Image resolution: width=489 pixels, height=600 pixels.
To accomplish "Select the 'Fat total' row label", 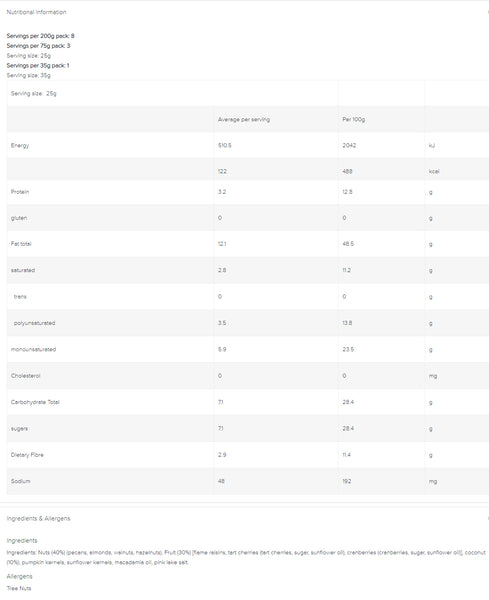I will click(x=21, y=244).
